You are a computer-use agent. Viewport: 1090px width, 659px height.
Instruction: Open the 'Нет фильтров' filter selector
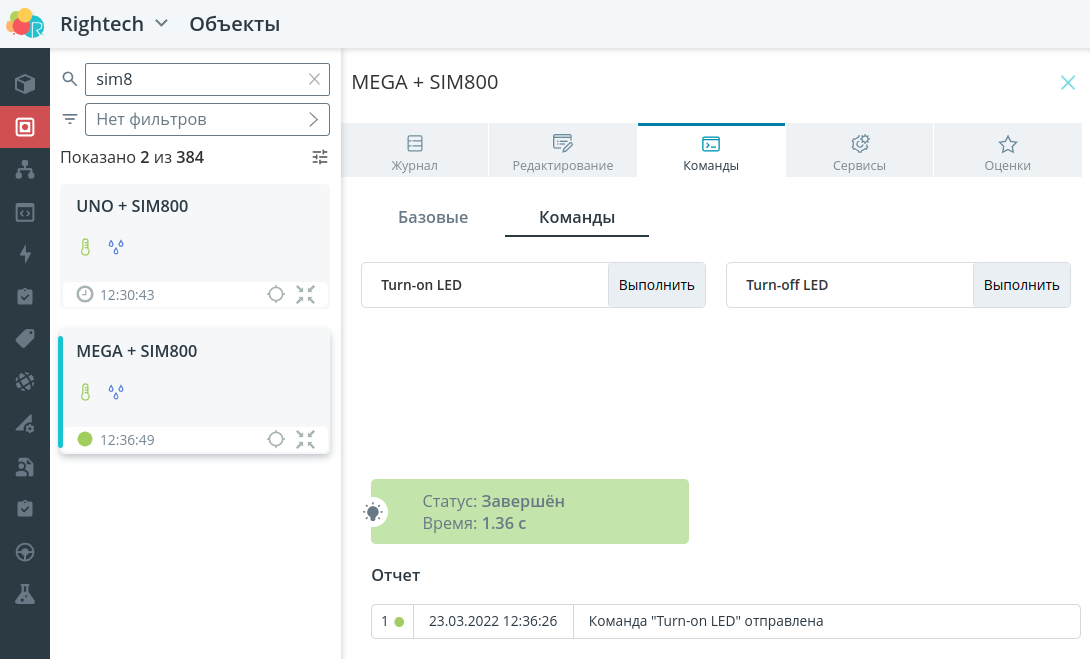point(207,119)
